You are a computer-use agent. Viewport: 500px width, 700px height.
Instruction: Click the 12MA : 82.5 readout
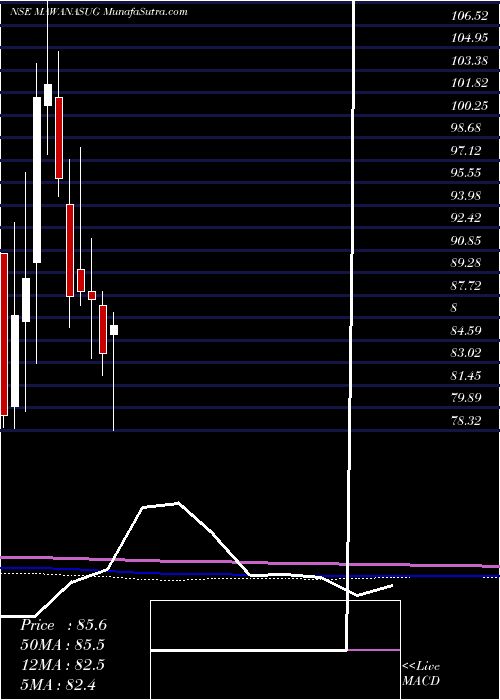click(62, 665)
